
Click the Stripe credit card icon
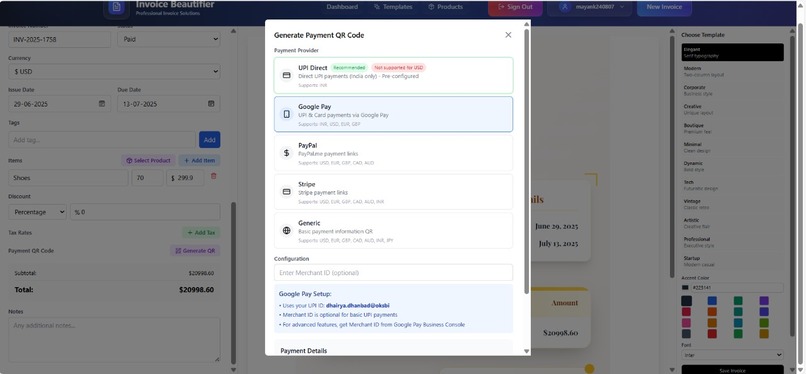pos(287,192)
